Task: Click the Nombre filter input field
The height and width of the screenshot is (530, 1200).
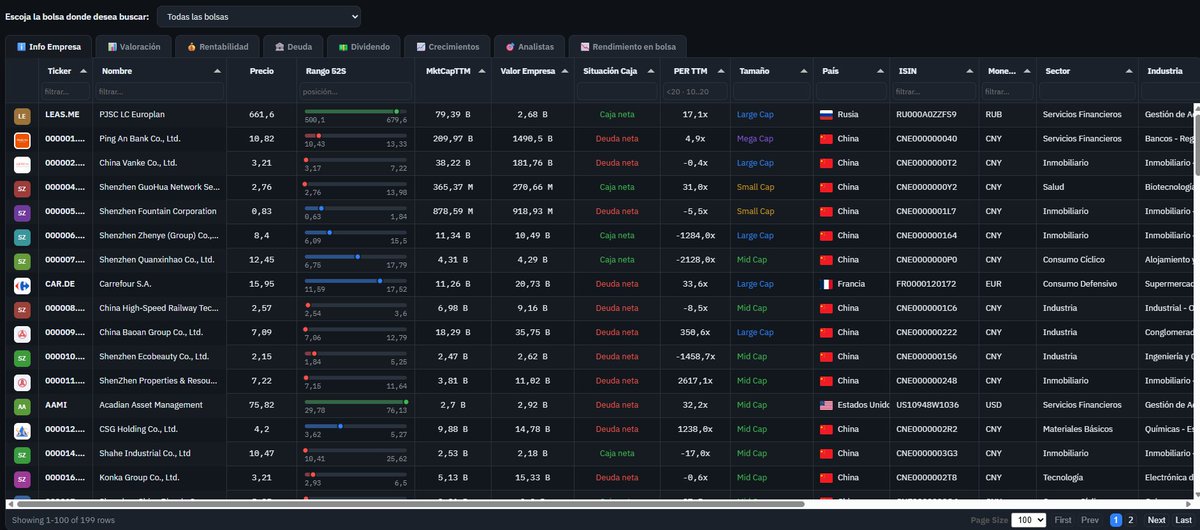Action: [x=160, y=92]
